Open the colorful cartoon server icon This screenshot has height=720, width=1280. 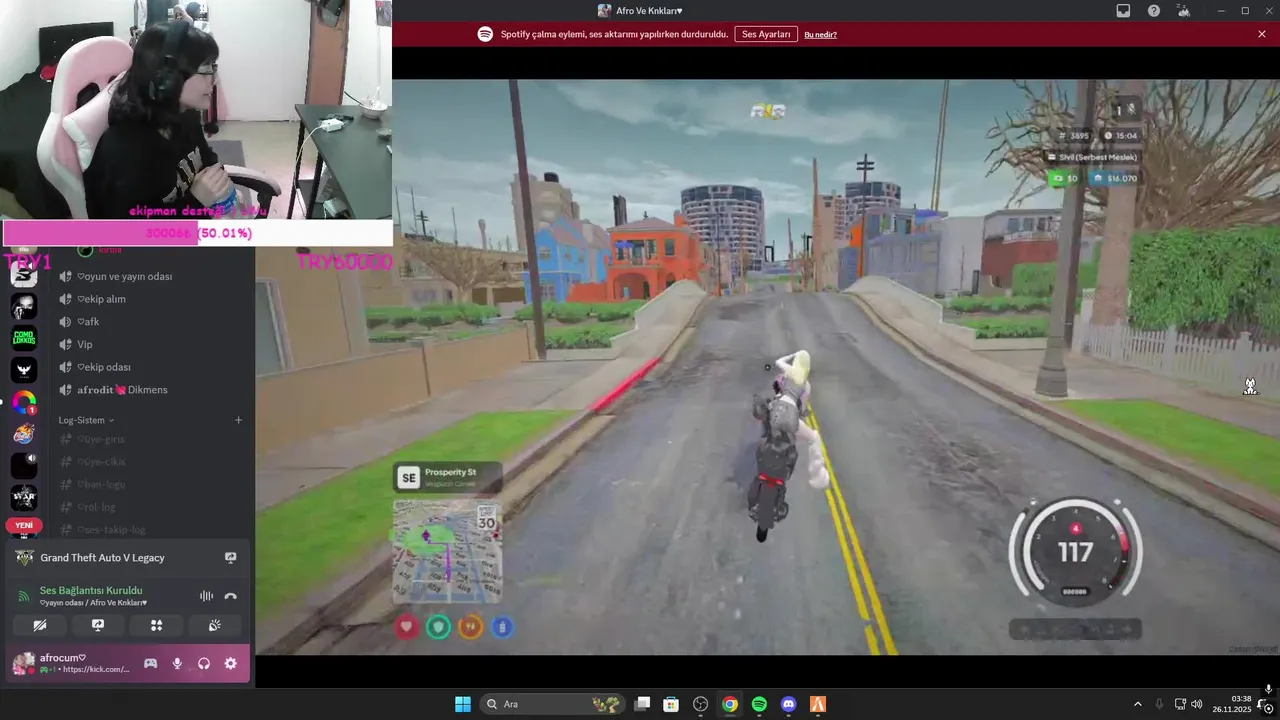coord(24,434)
